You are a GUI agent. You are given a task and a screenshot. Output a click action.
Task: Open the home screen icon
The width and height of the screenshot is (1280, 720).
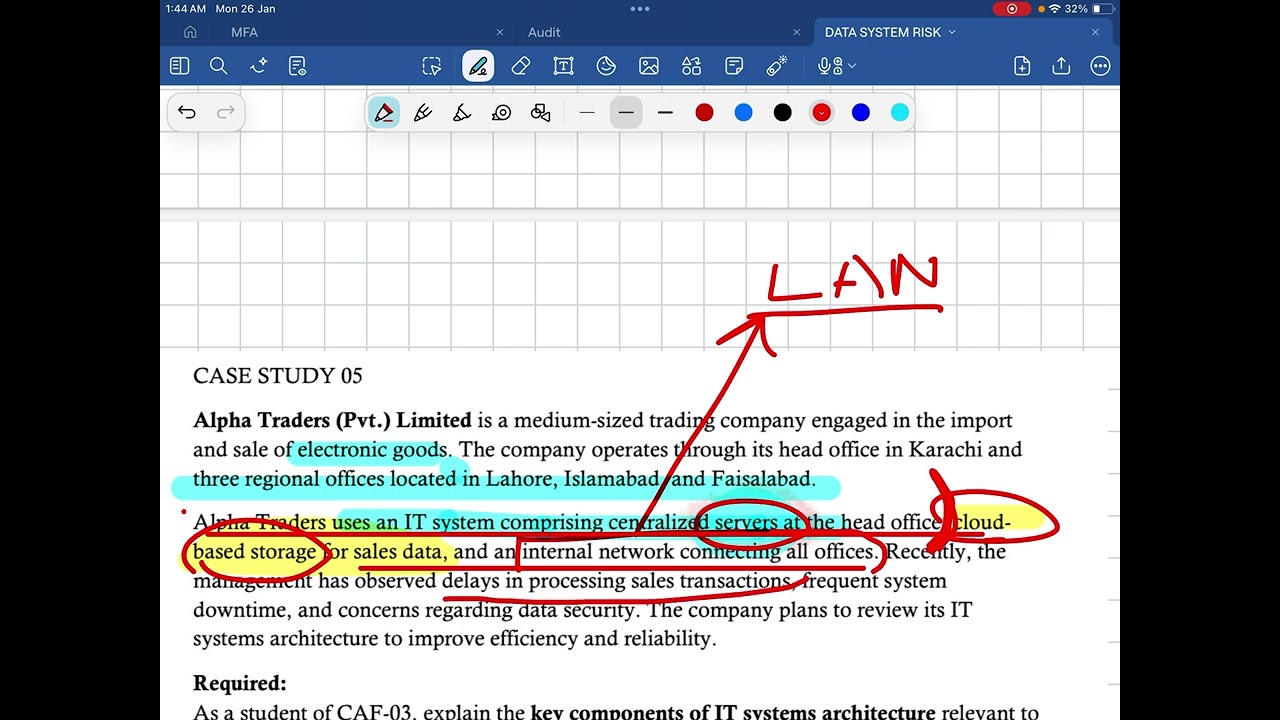point(190,32)
